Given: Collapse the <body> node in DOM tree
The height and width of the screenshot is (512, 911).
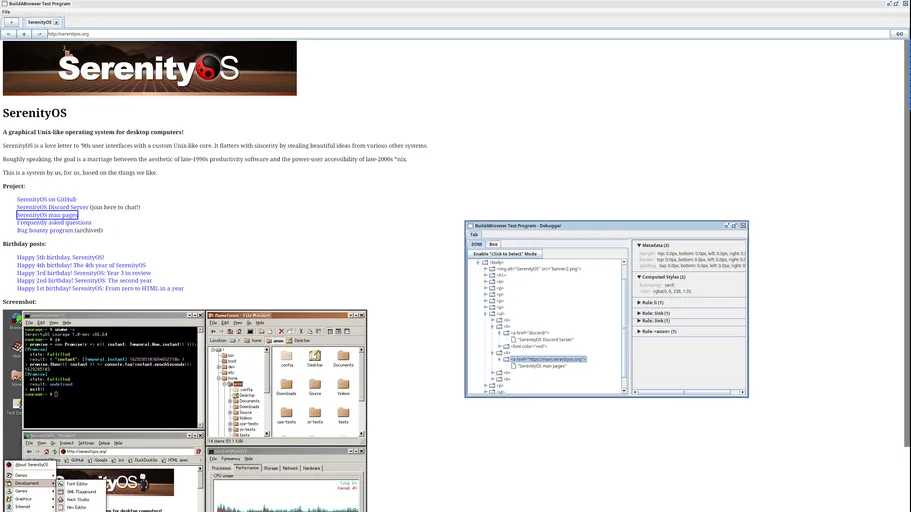Looking at the screenshot, I should [478, 263].
